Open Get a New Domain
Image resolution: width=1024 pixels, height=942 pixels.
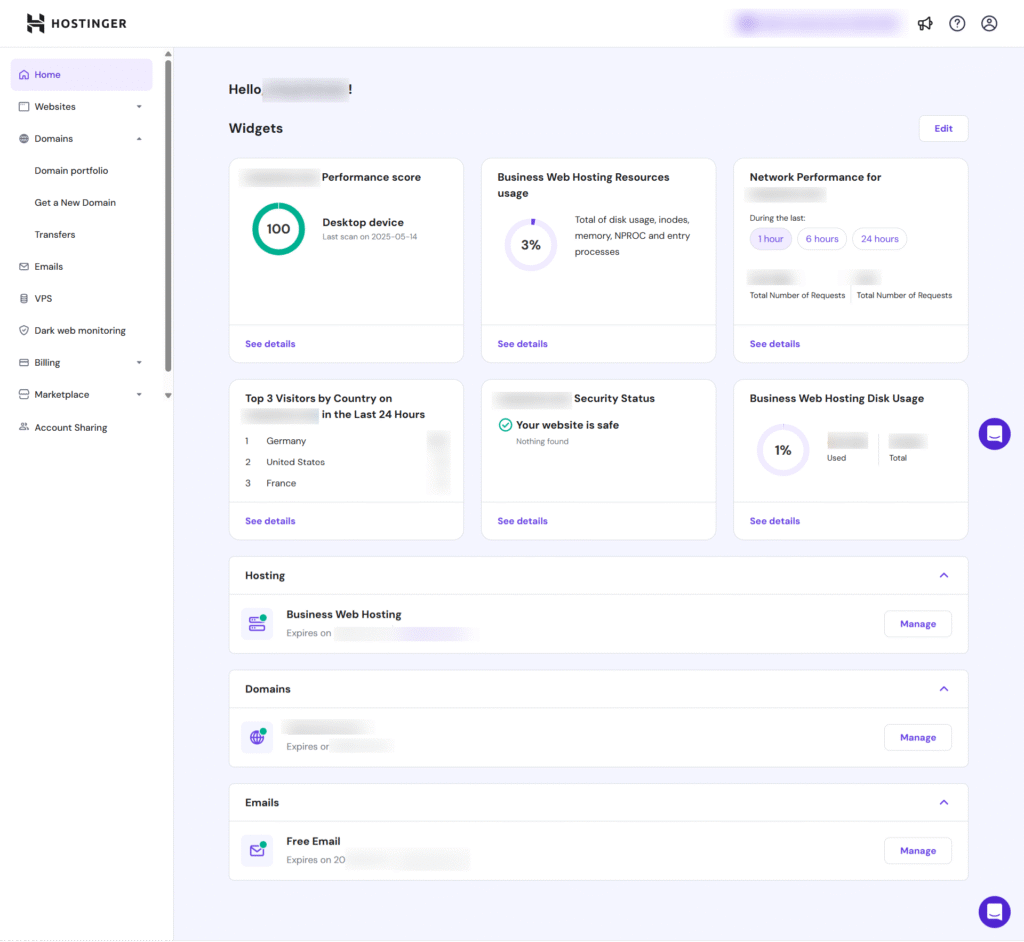(75, 203)
